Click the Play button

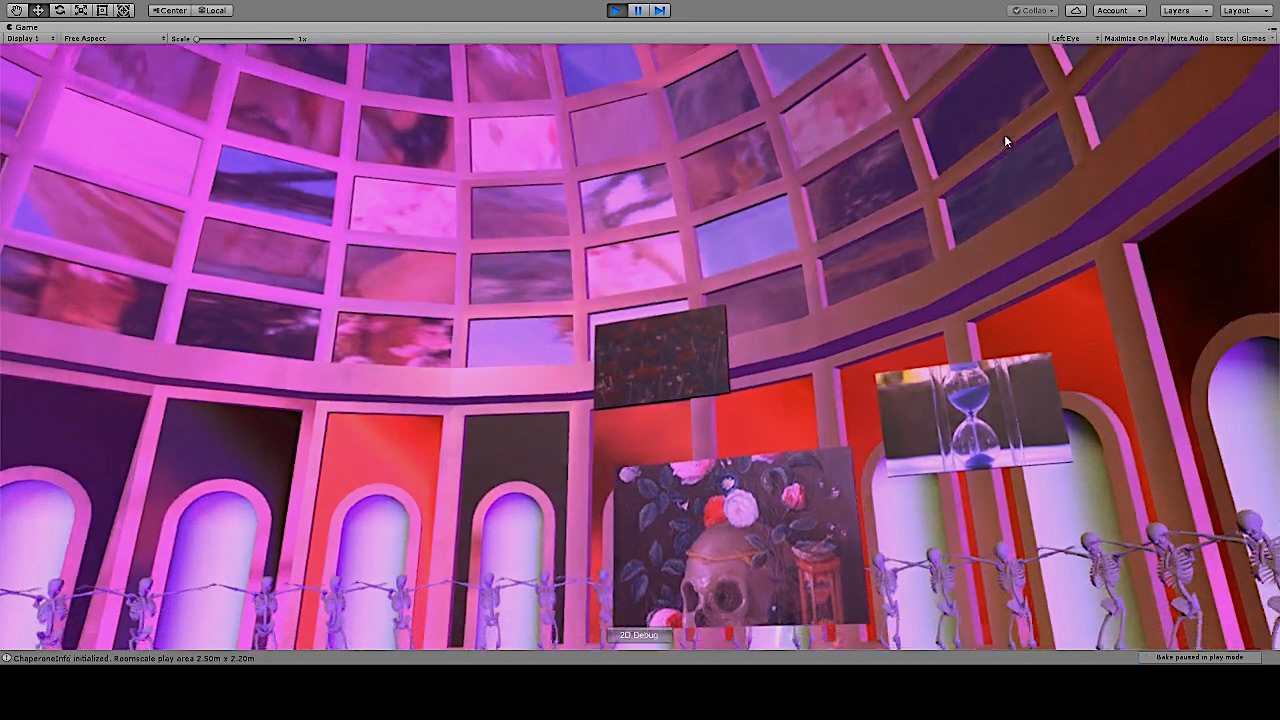coord(617,10)
